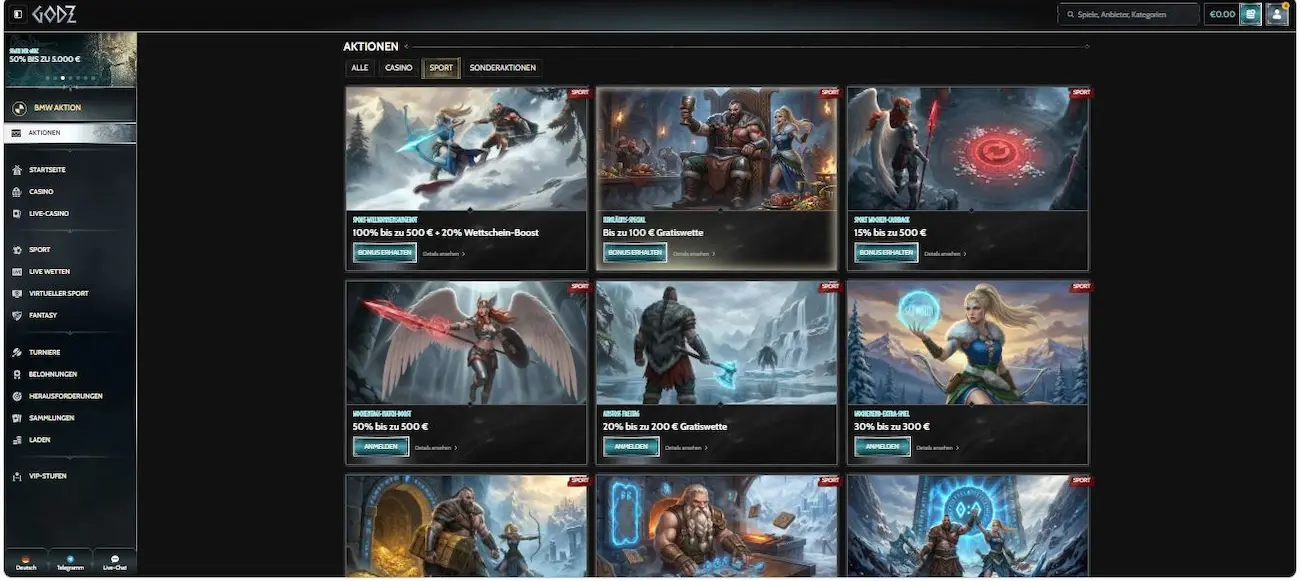Click Anmelden on the 20% Gratiswette offer
1300x581 pixels.
[x=631, y=447]
